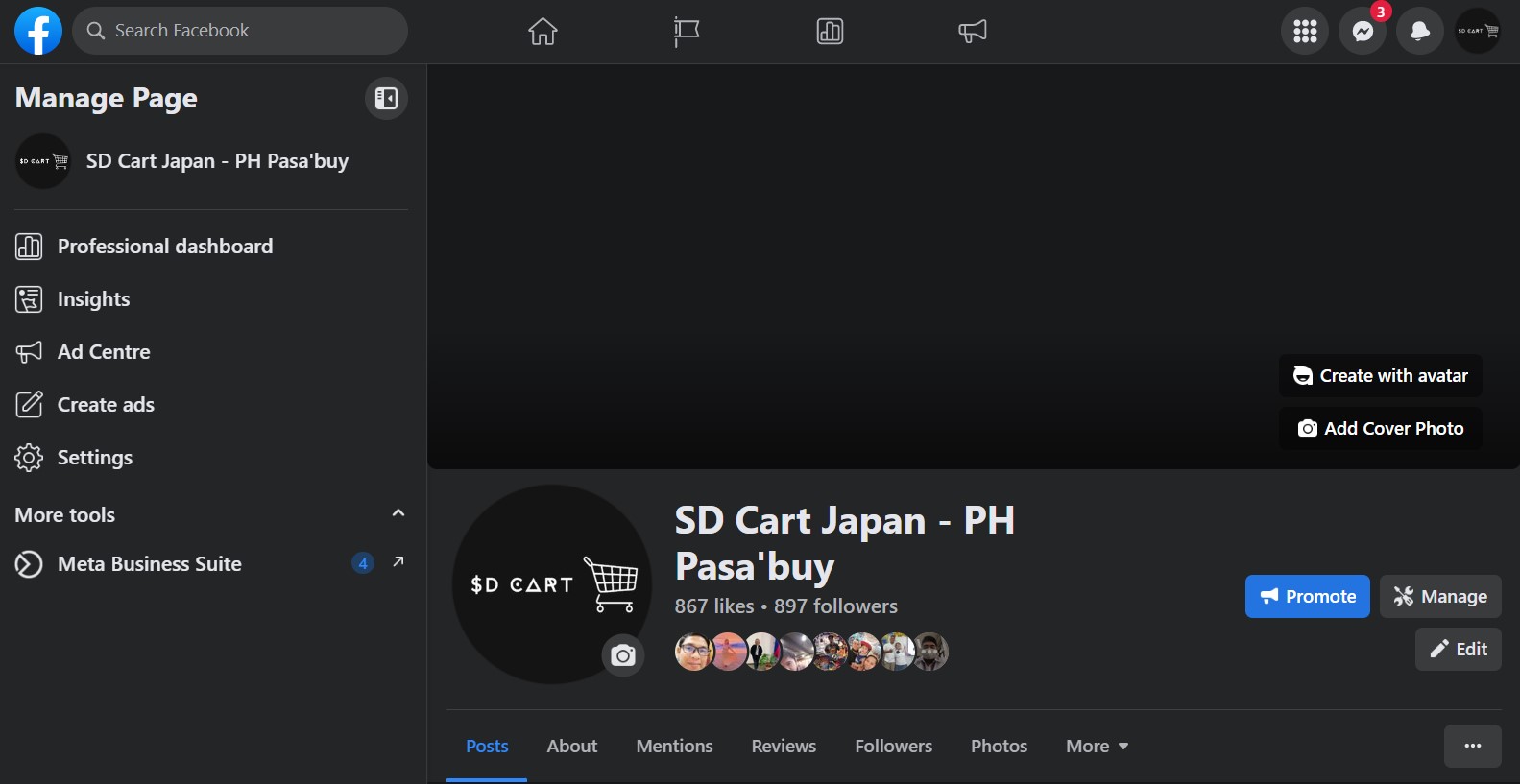Click the profile picture camera icon

[623, 655]
